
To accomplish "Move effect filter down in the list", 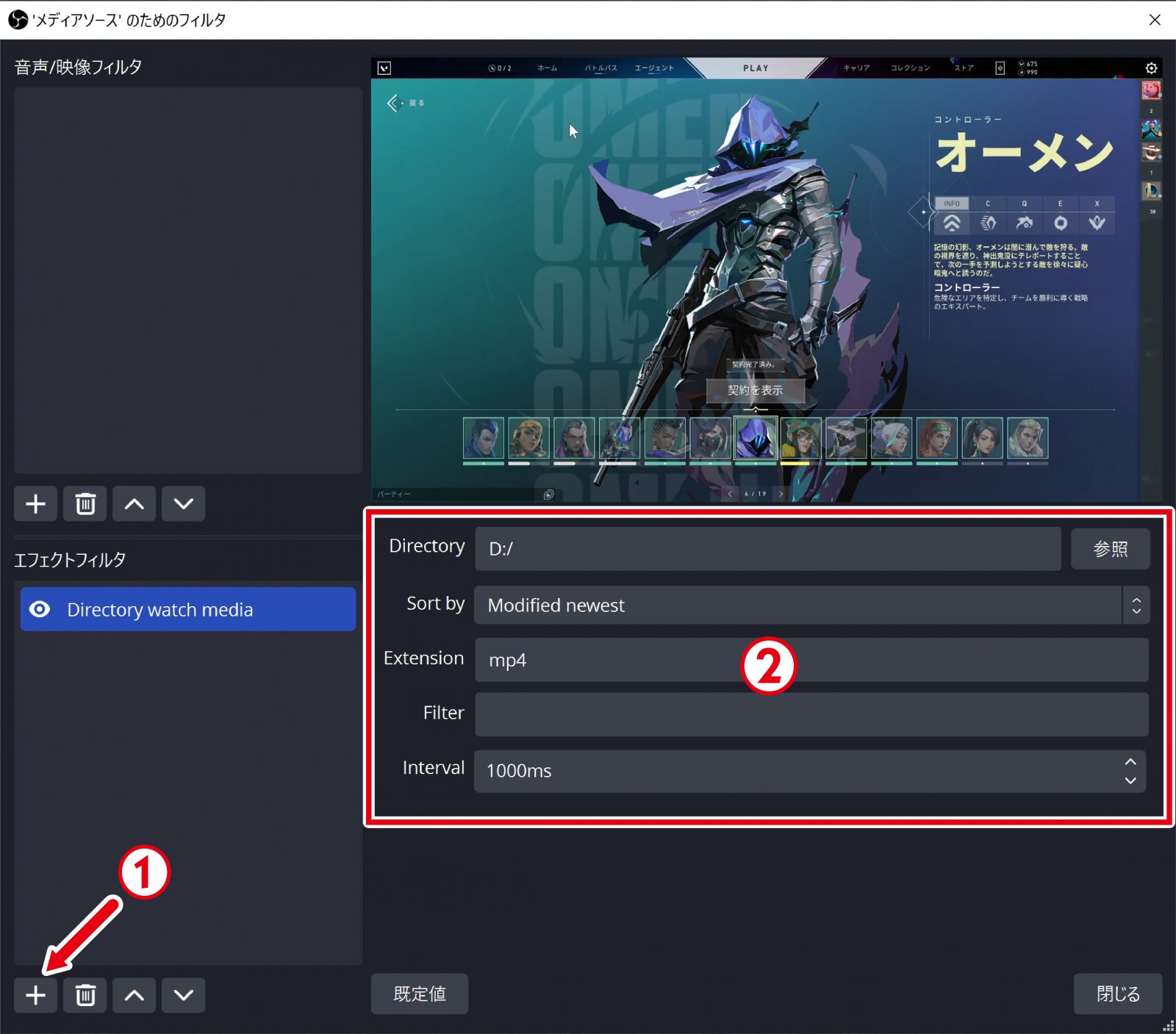I will point(183,995).
